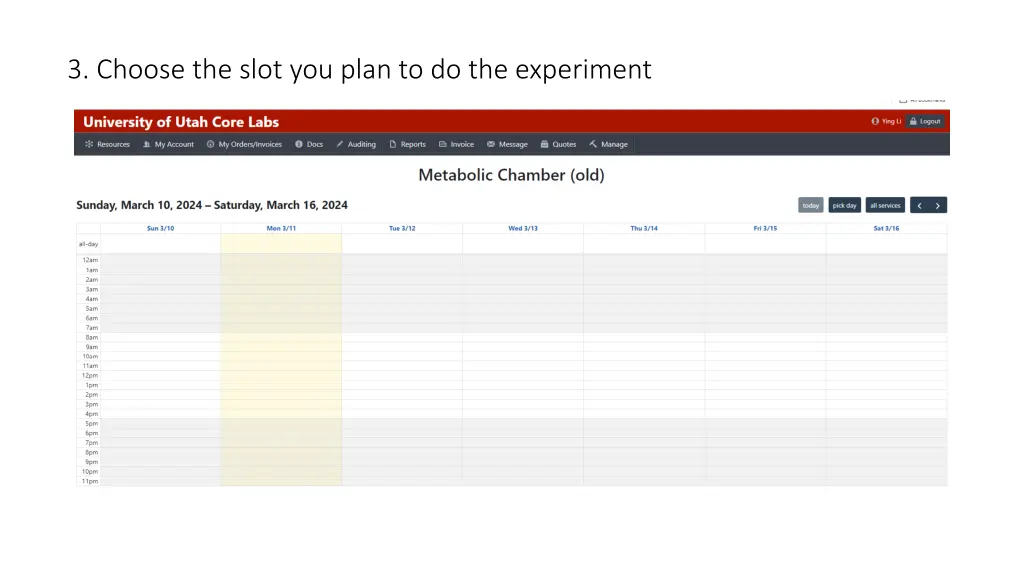The height and width of the screenshot is (576, 1024).
Task: Advance to next week with right chevron
Action: pos(937,205)
